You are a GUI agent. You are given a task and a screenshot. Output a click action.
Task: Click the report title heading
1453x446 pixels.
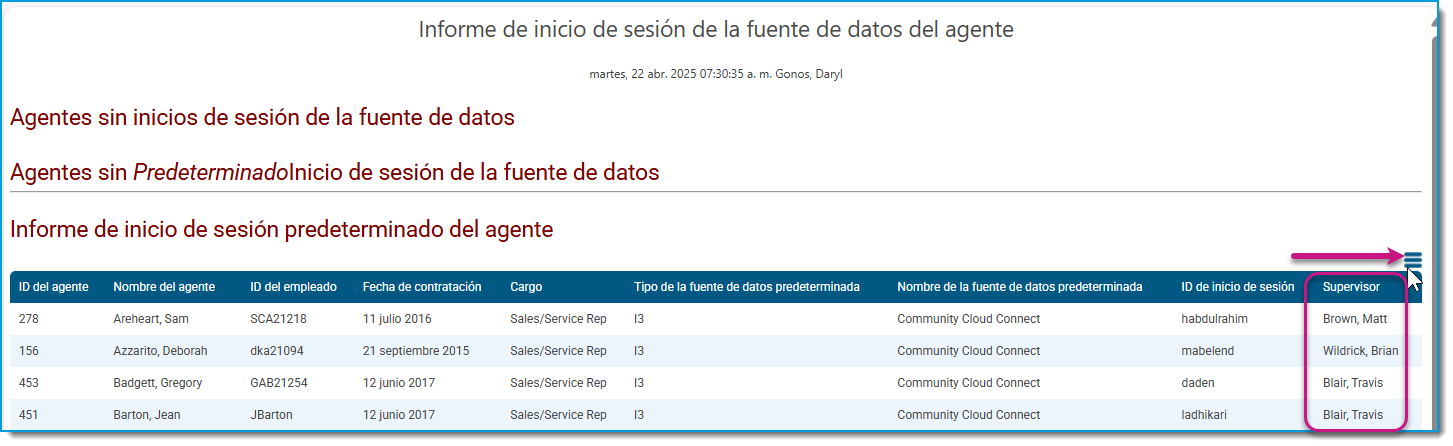click(x=716, y=30)
